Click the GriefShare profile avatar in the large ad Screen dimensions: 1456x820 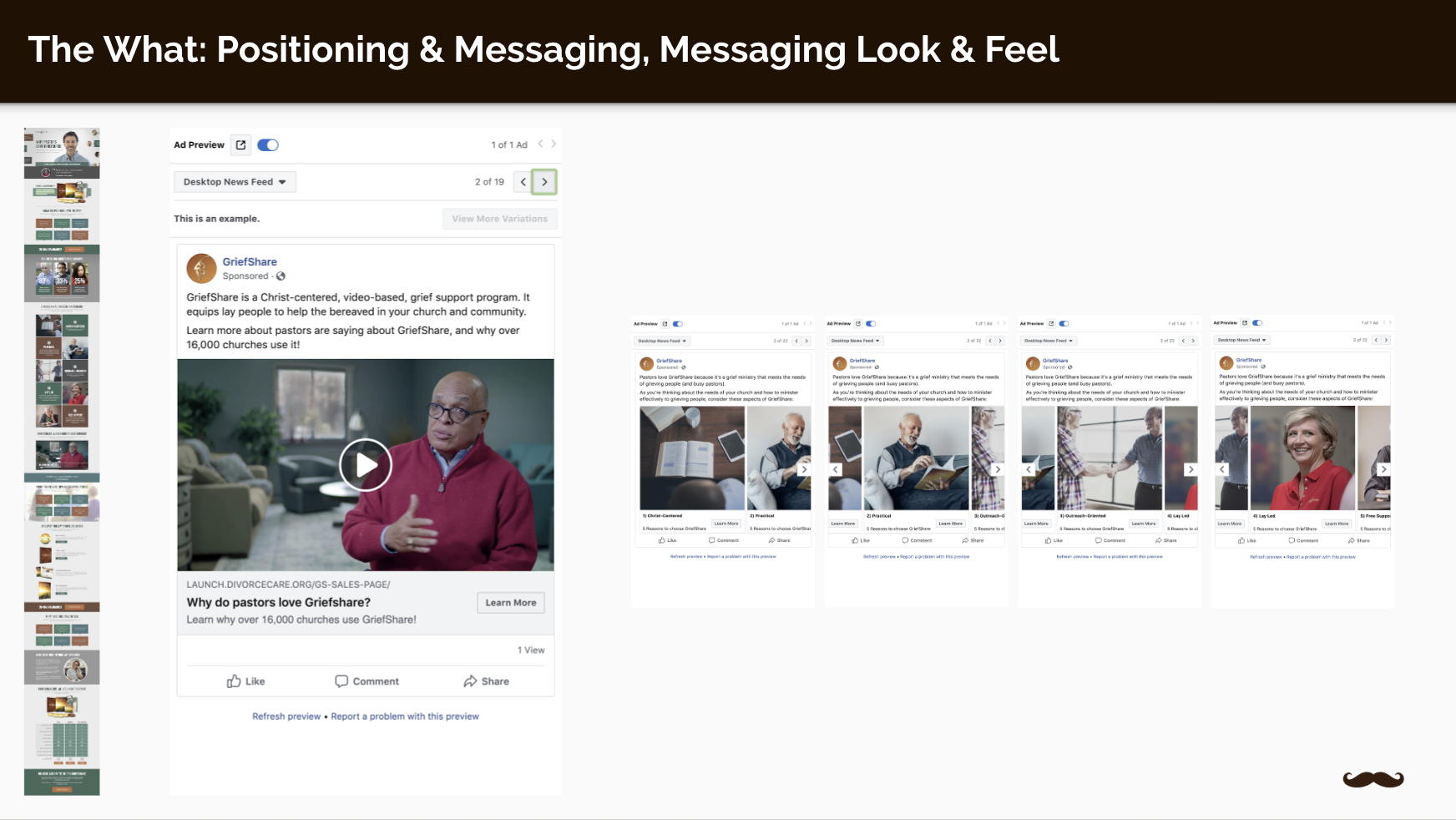[201, 269]
